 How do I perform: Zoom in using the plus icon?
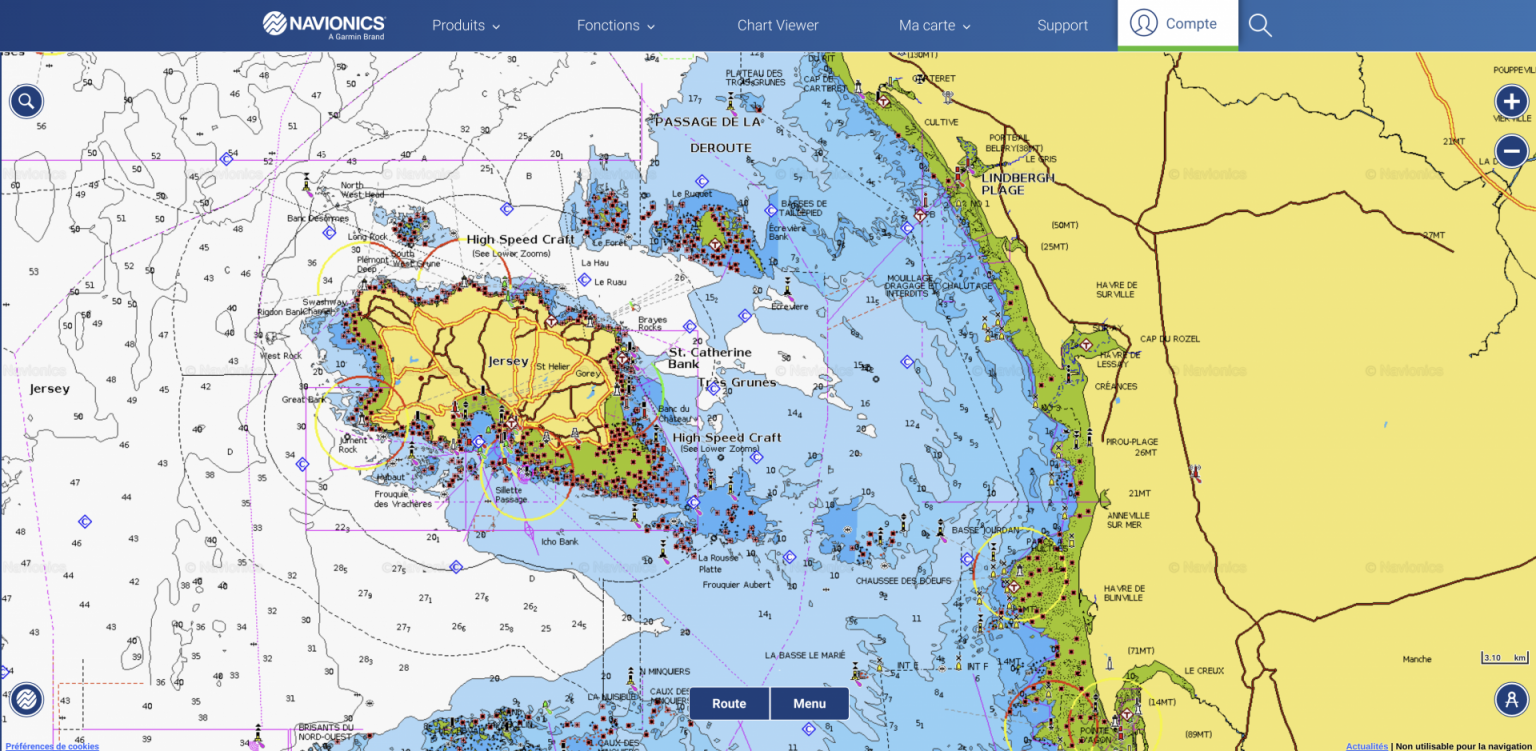[1511, 101]
